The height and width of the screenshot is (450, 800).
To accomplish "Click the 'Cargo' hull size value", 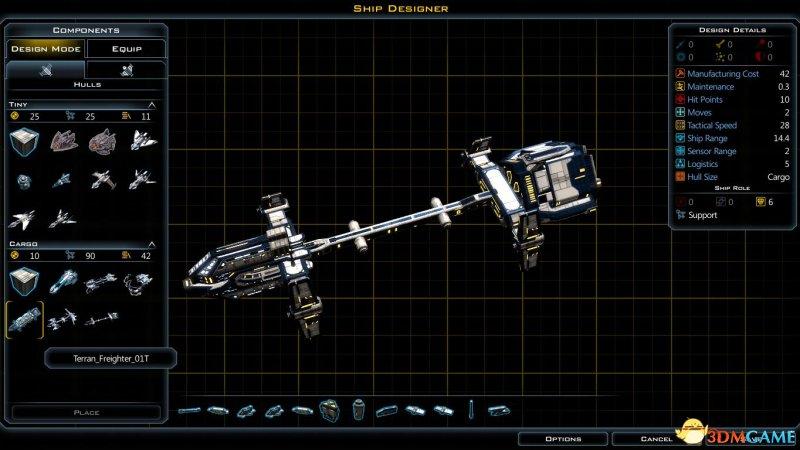I will [778, 177].
